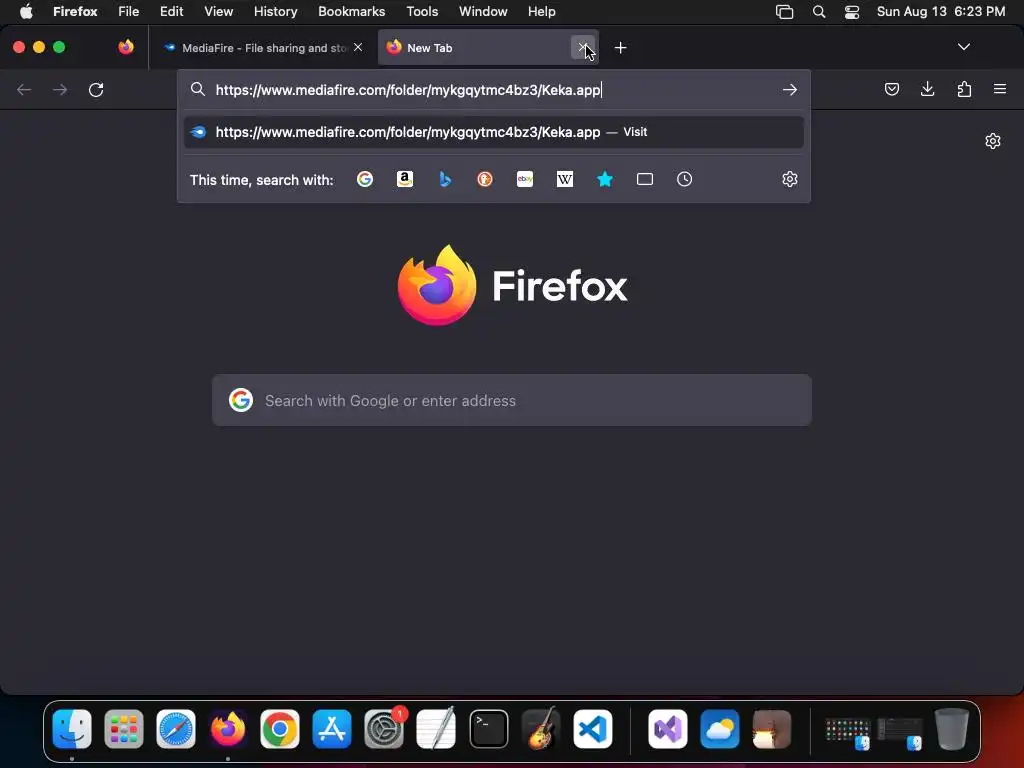1024x768 pixels.
Task: Open Spotlight search in menu bar
Action: [x=819, y=12]
